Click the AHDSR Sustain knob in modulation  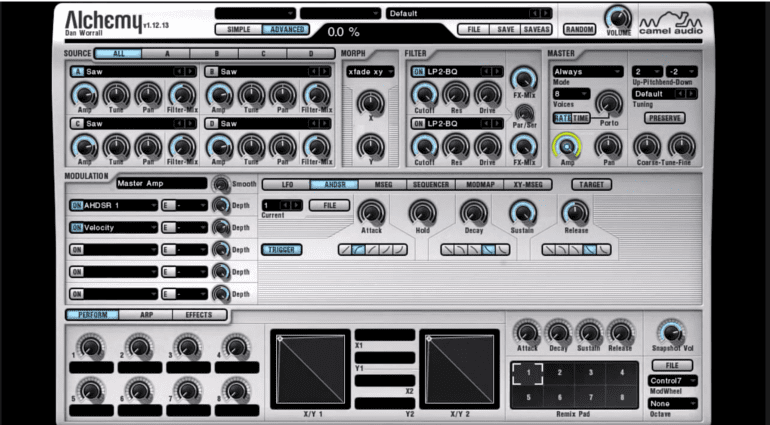coord(523,212)
